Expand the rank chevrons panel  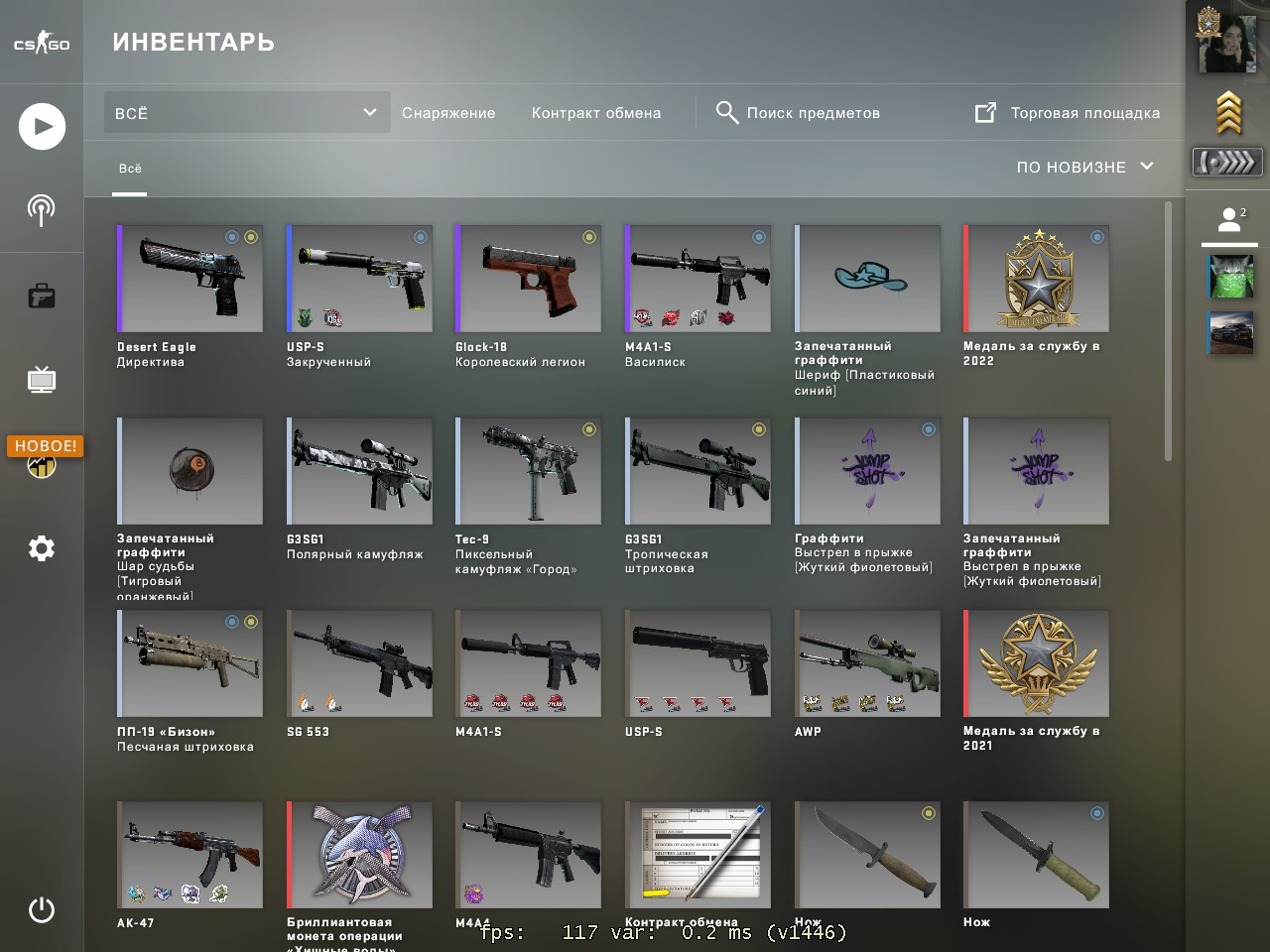(x=1227, y=162)
